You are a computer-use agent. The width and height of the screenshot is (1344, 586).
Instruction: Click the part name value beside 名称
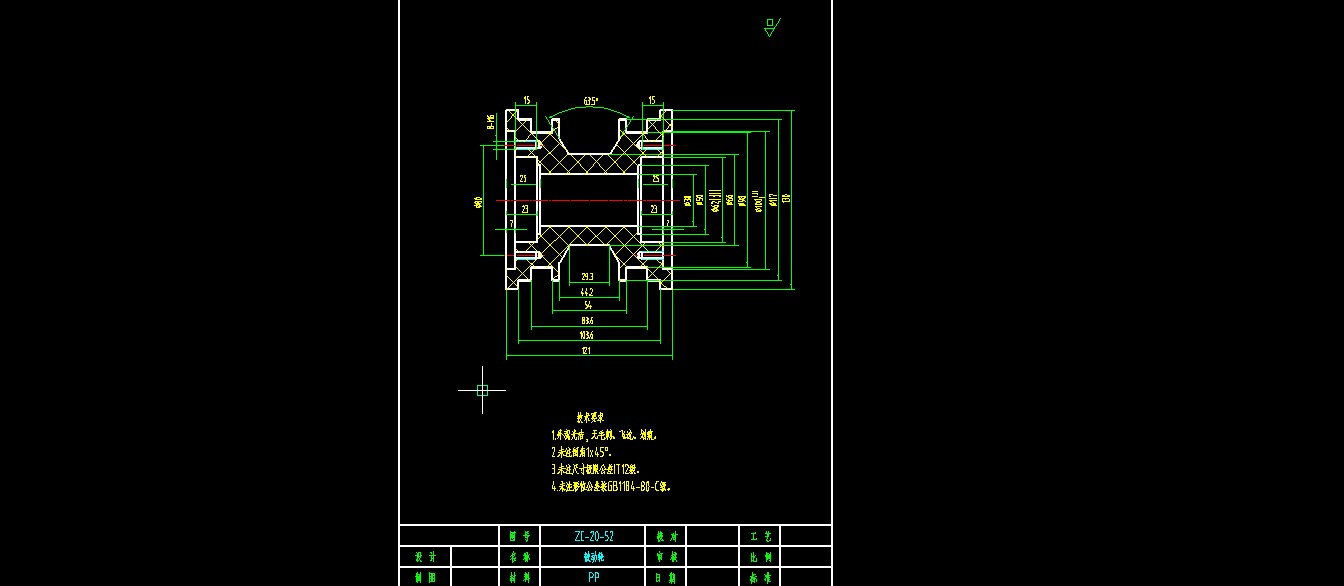[594, 557]
